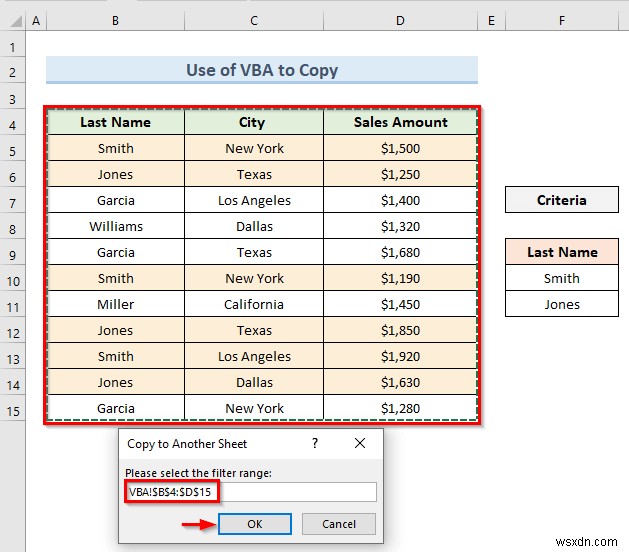Select cell with $1,400
629x552 pixels.
click(x=400, y=200)
